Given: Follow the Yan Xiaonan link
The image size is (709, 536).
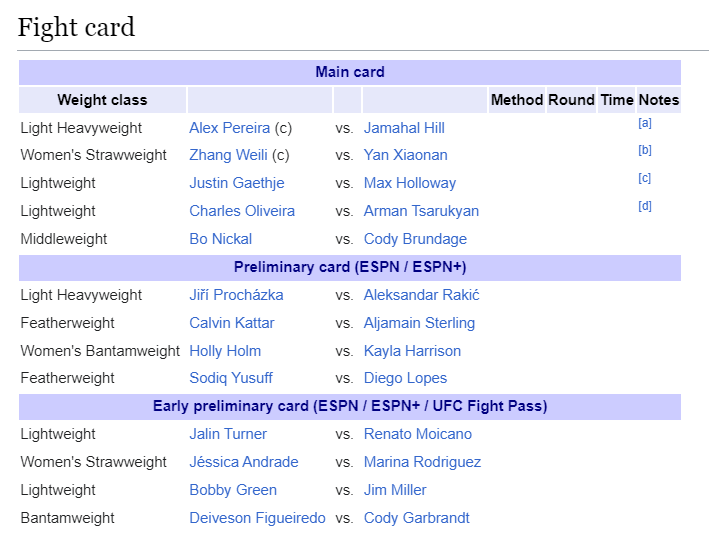Looking at the screenshot, I should pyautogui.click(x=405, y=155).
